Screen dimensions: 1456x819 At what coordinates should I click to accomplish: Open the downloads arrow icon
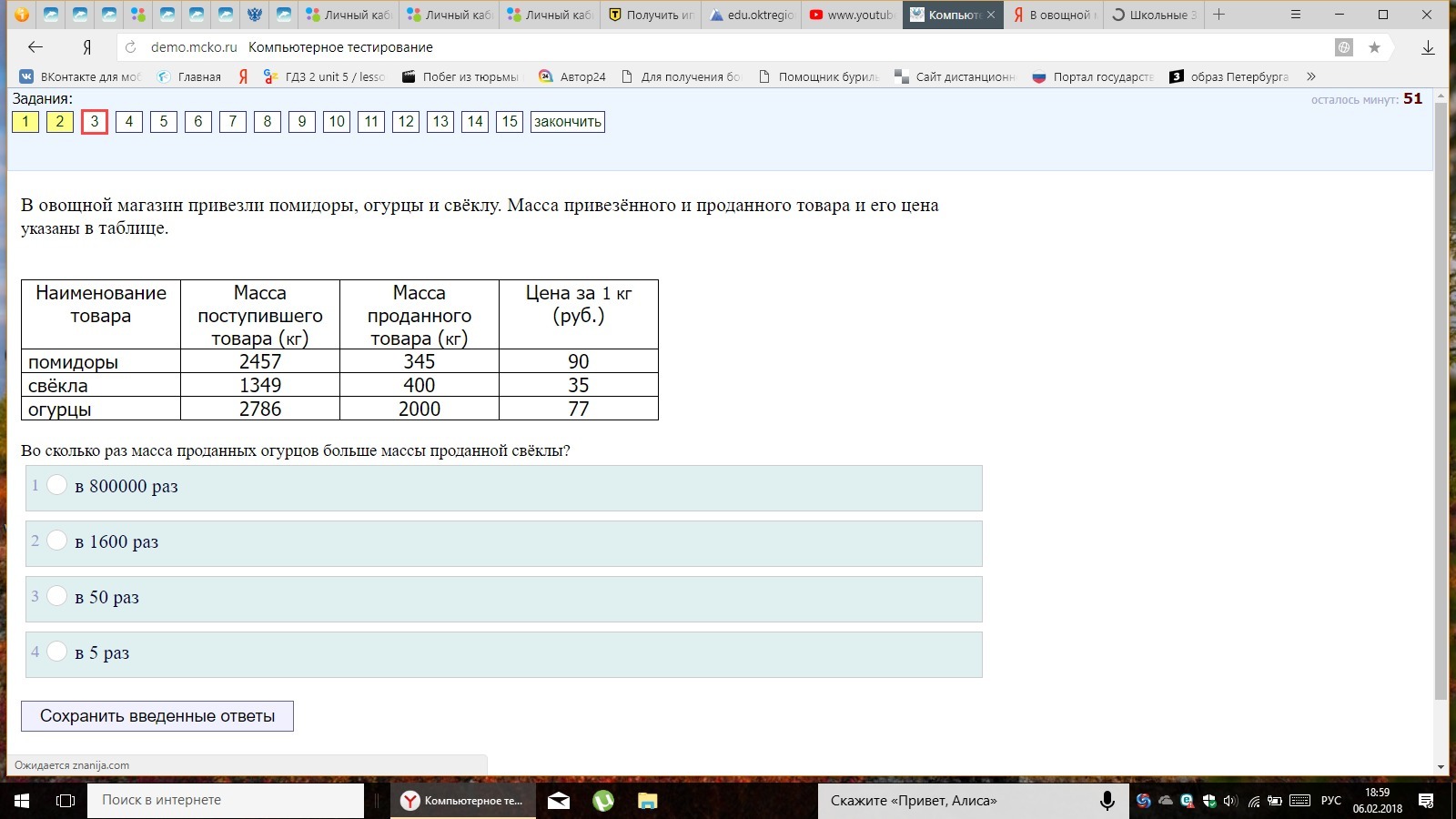[1428, 47]
